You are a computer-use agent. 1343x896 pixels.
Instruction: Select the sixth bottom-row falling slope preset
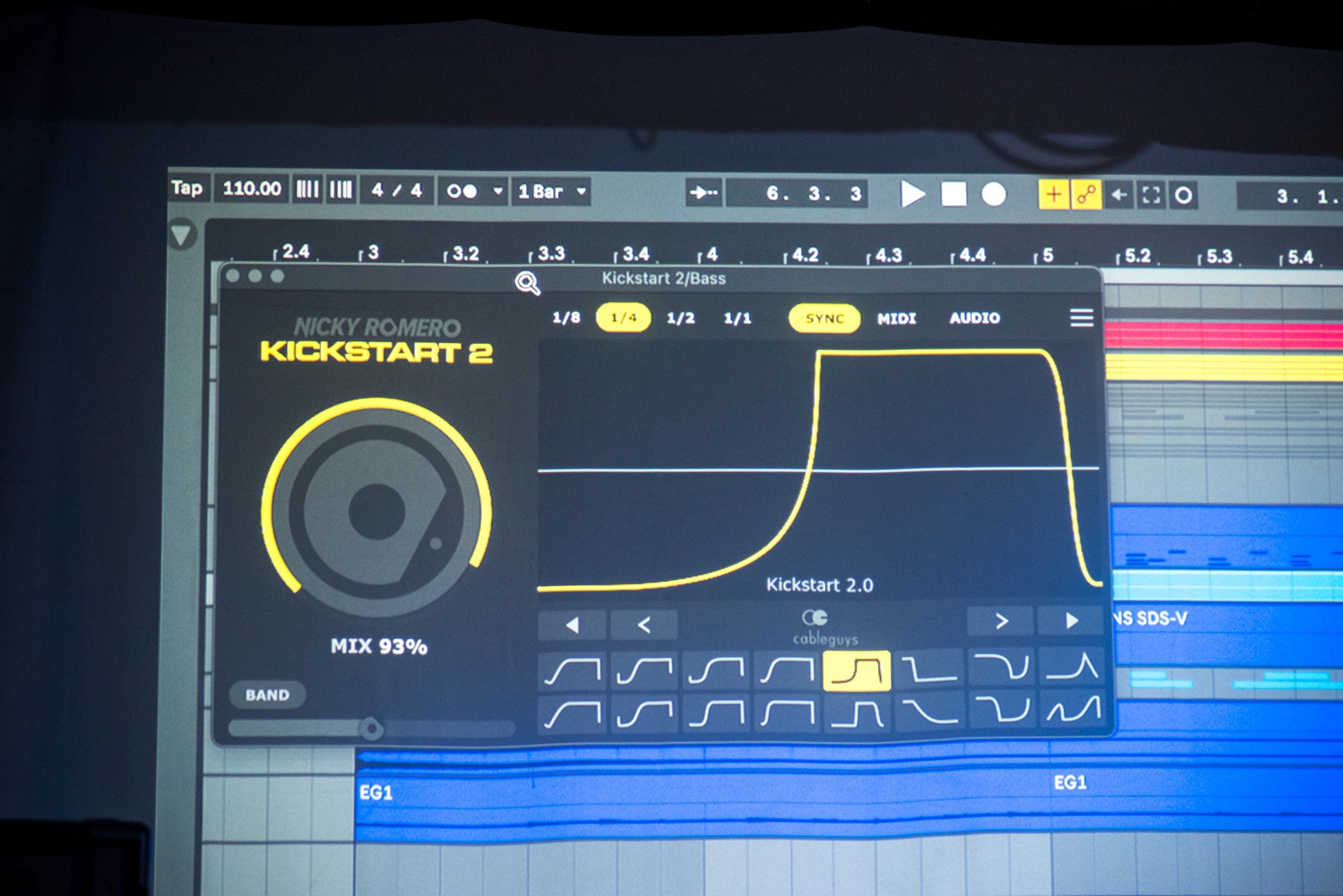coord(929,711)
